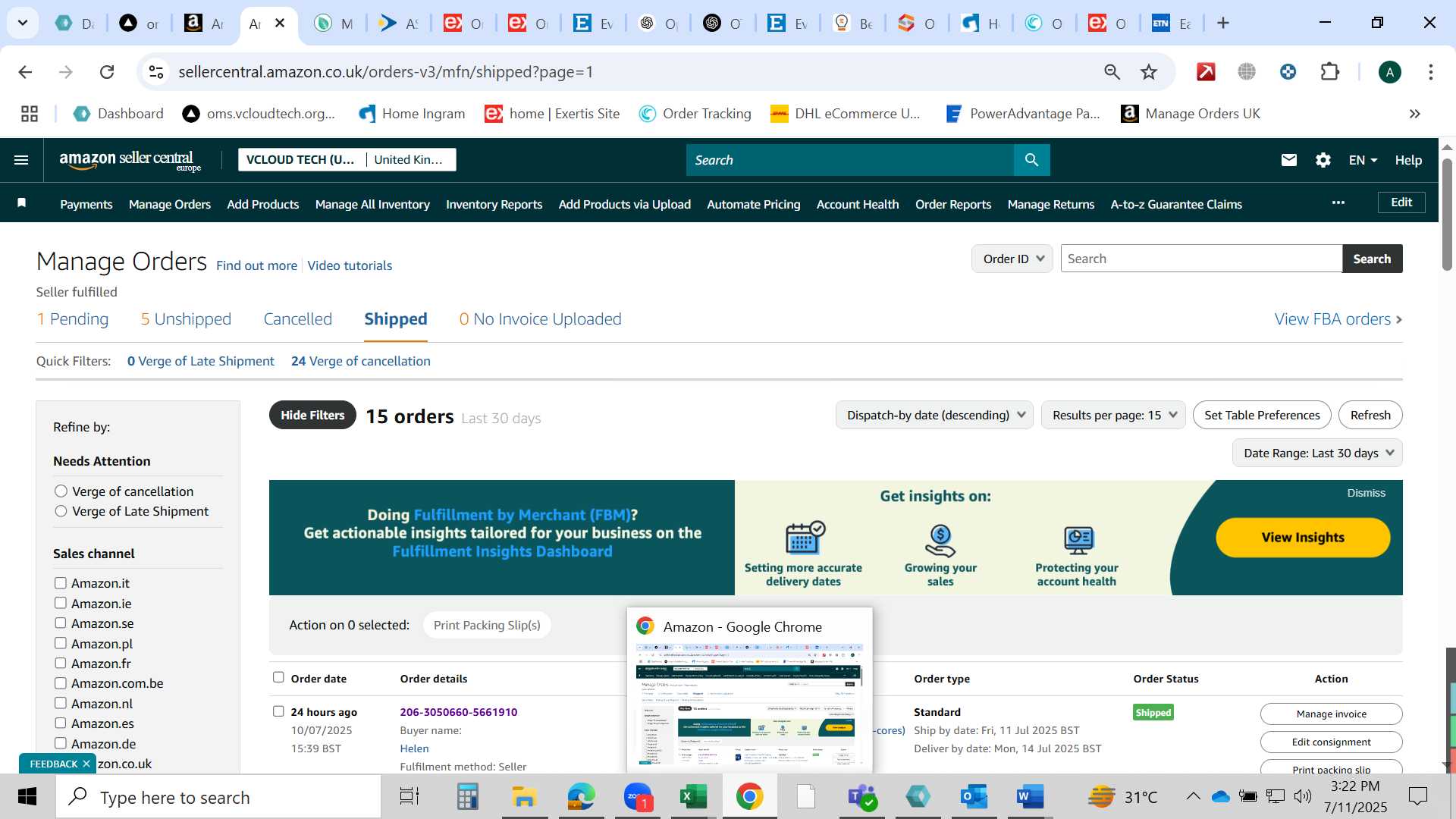Open Manage All Inventory menu

click(372, 204)
